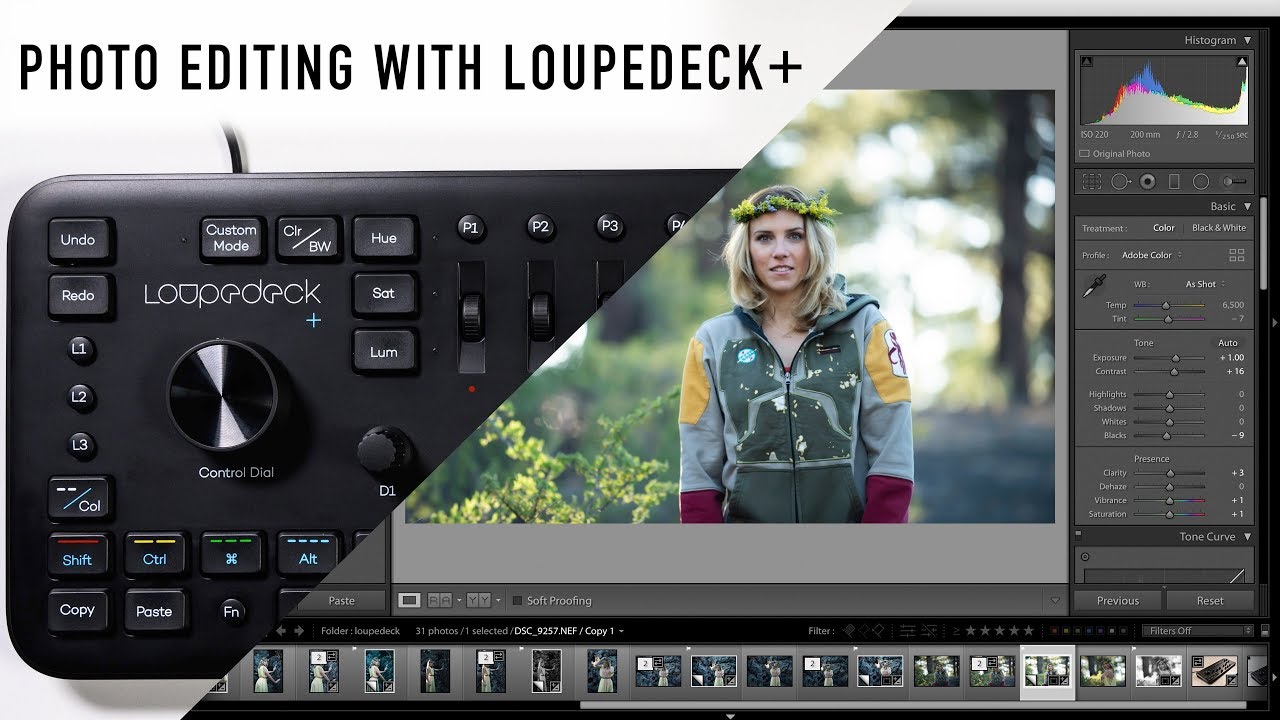
Task: Click the main photo preview
Action: coord(730,307)
